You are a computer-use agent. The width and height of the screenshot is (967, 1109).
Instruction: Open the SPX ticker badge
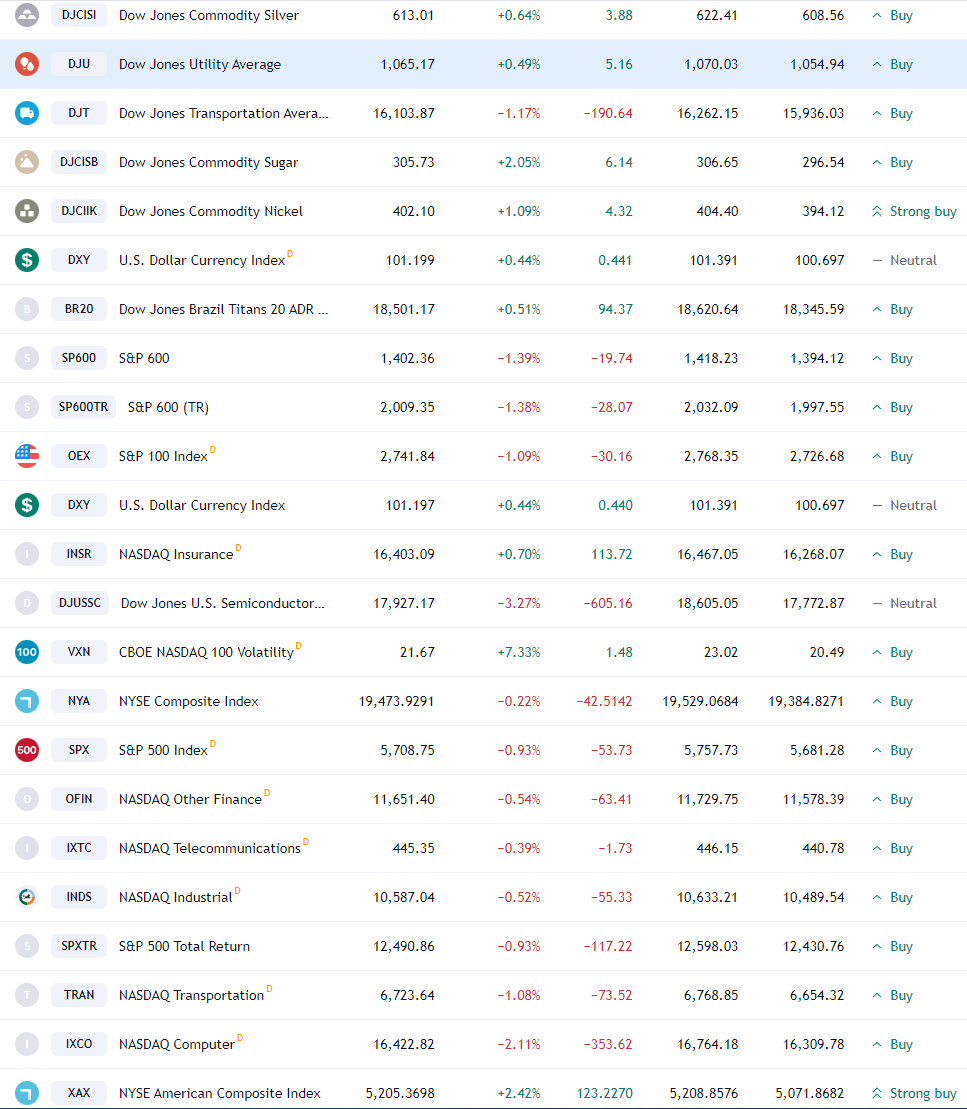coord(79,750)
